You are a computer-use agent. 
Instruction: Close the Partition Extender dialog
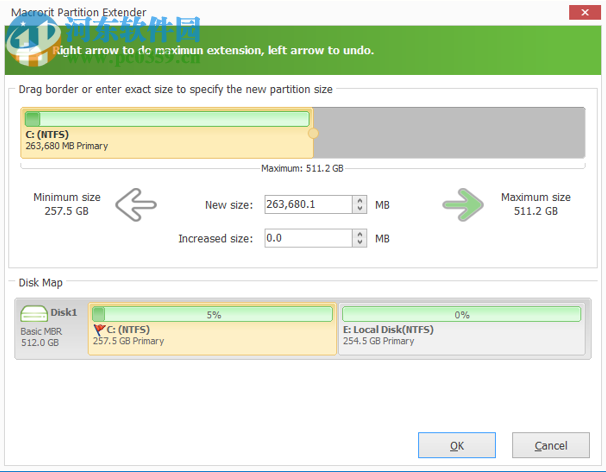pyautogui.click(x=585, y=12)
